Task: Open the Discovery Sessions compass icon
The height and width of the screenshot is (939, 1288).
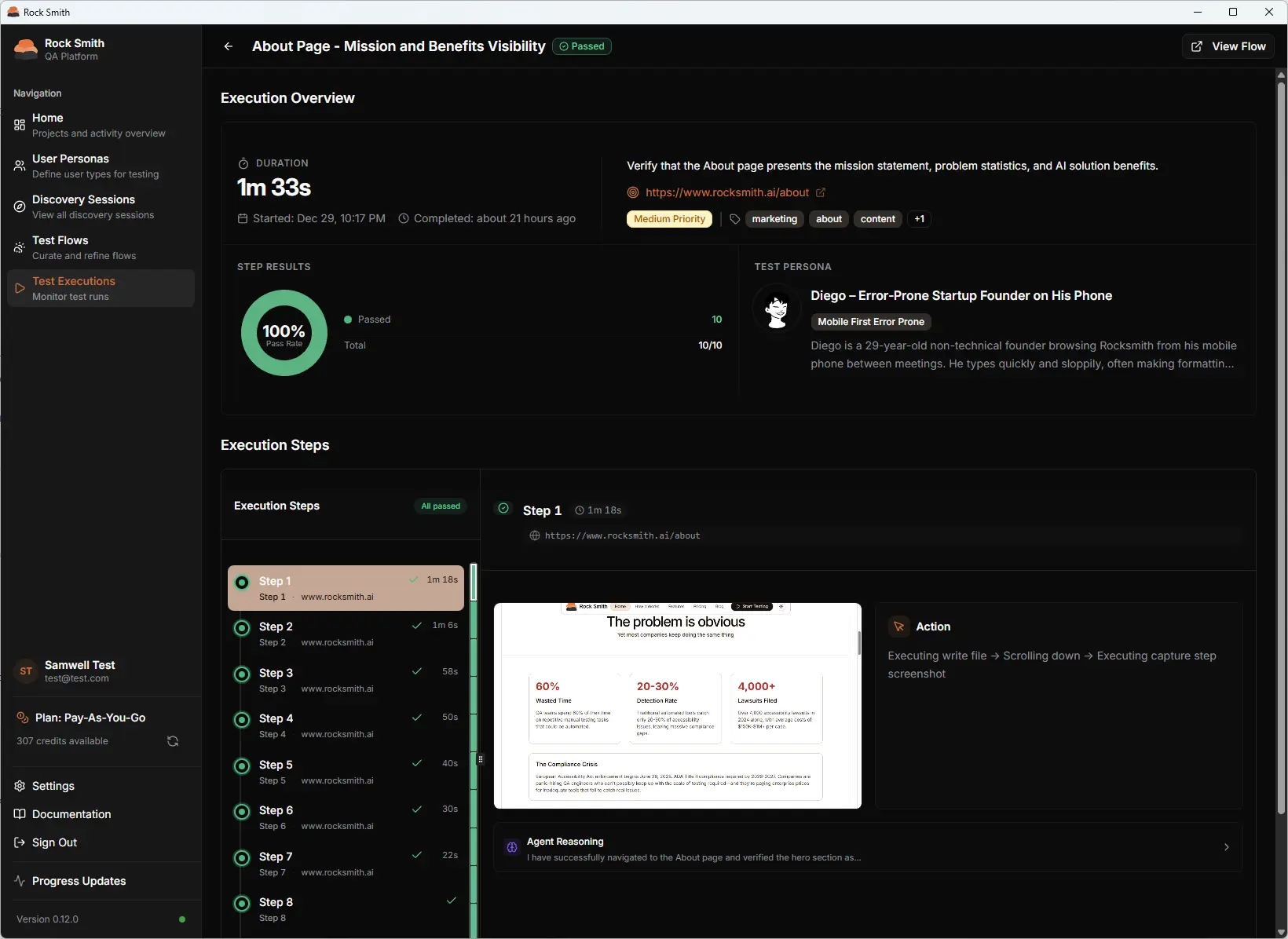Action: pos(19,206)
